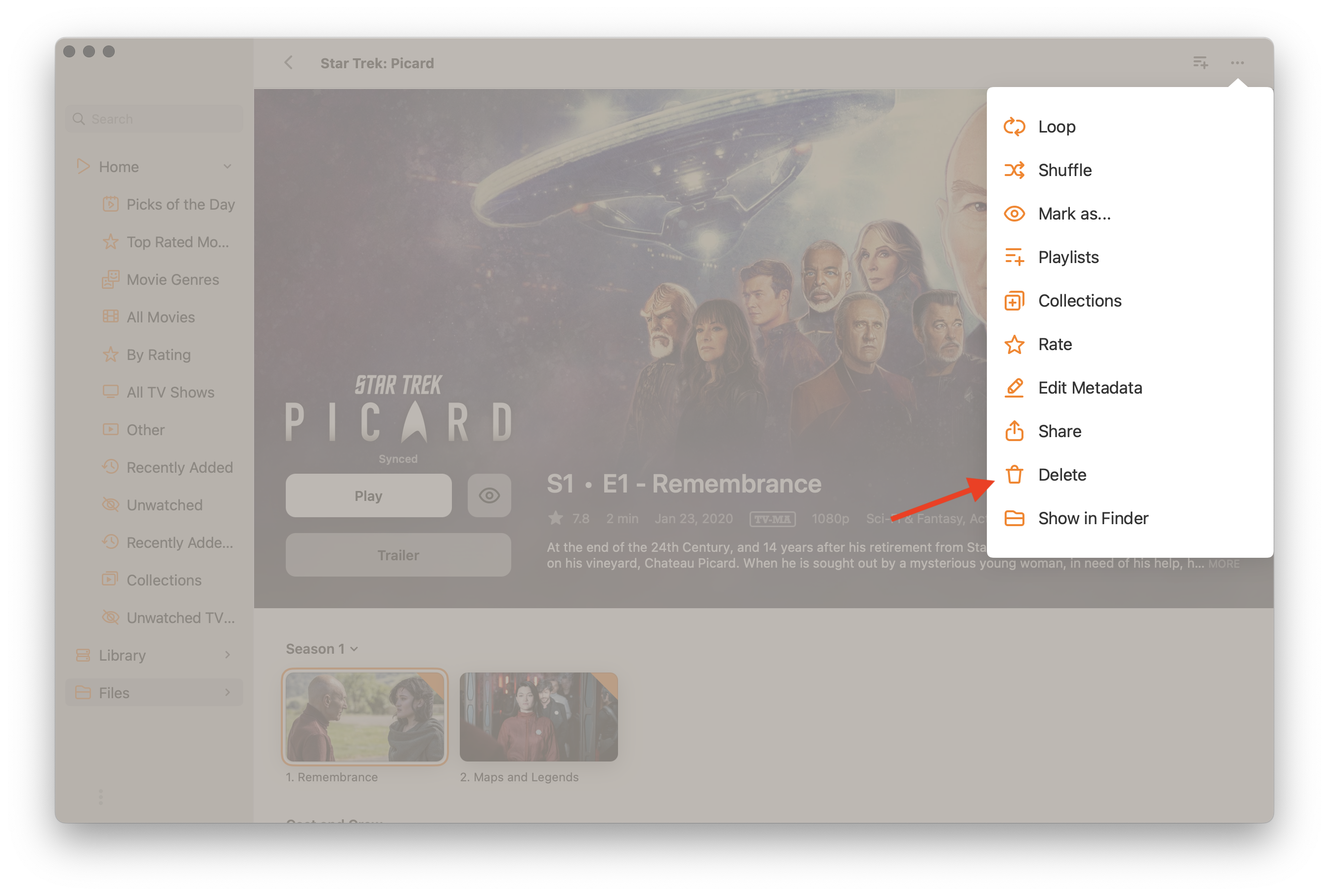Screen dimensions: 1329x896
Task: Open Unwatched filter in sidebar
Action: [x=165, y=505]
